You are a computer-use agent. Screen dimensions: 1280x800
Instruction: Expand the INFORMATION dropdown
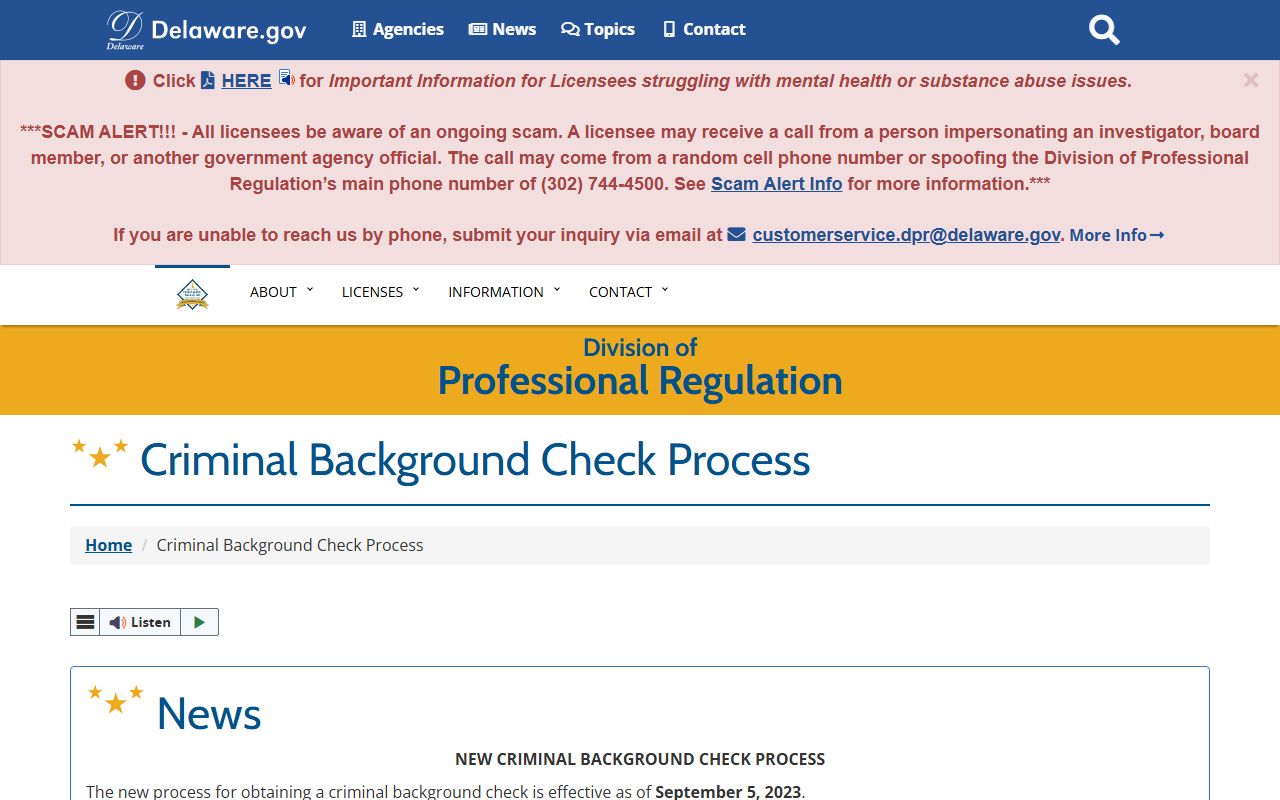point(505,292)
